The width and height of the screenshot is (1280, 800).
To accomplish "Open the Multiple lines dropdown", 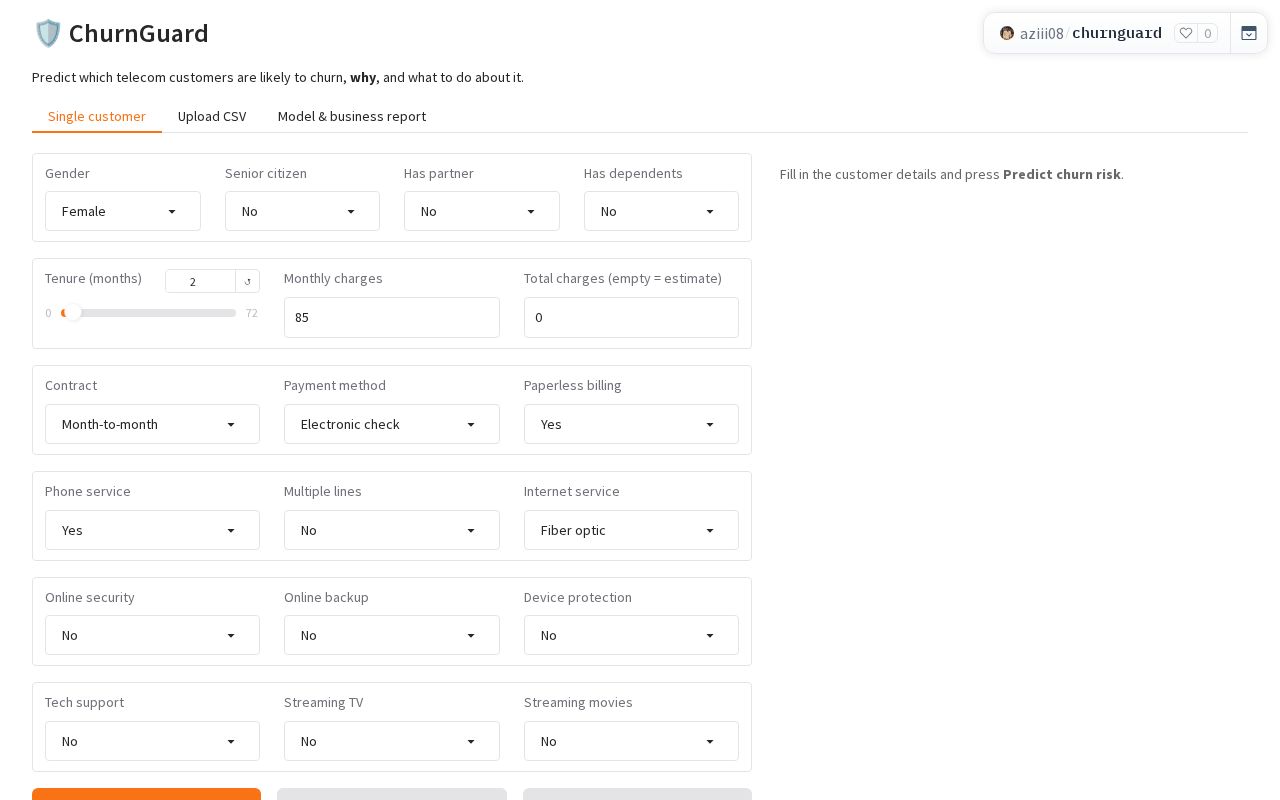I will [391, 530].
